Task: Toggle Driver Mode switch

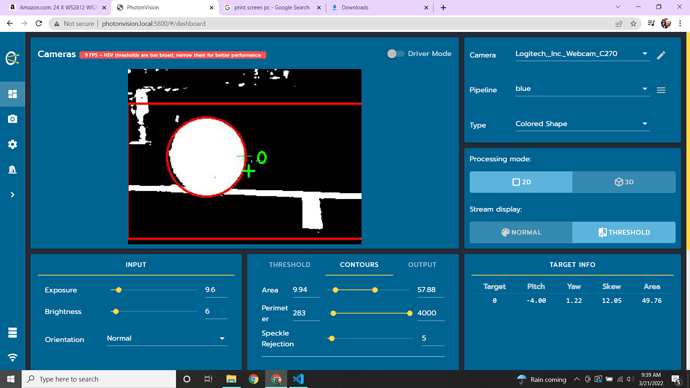Action: (x=395, y=54)
